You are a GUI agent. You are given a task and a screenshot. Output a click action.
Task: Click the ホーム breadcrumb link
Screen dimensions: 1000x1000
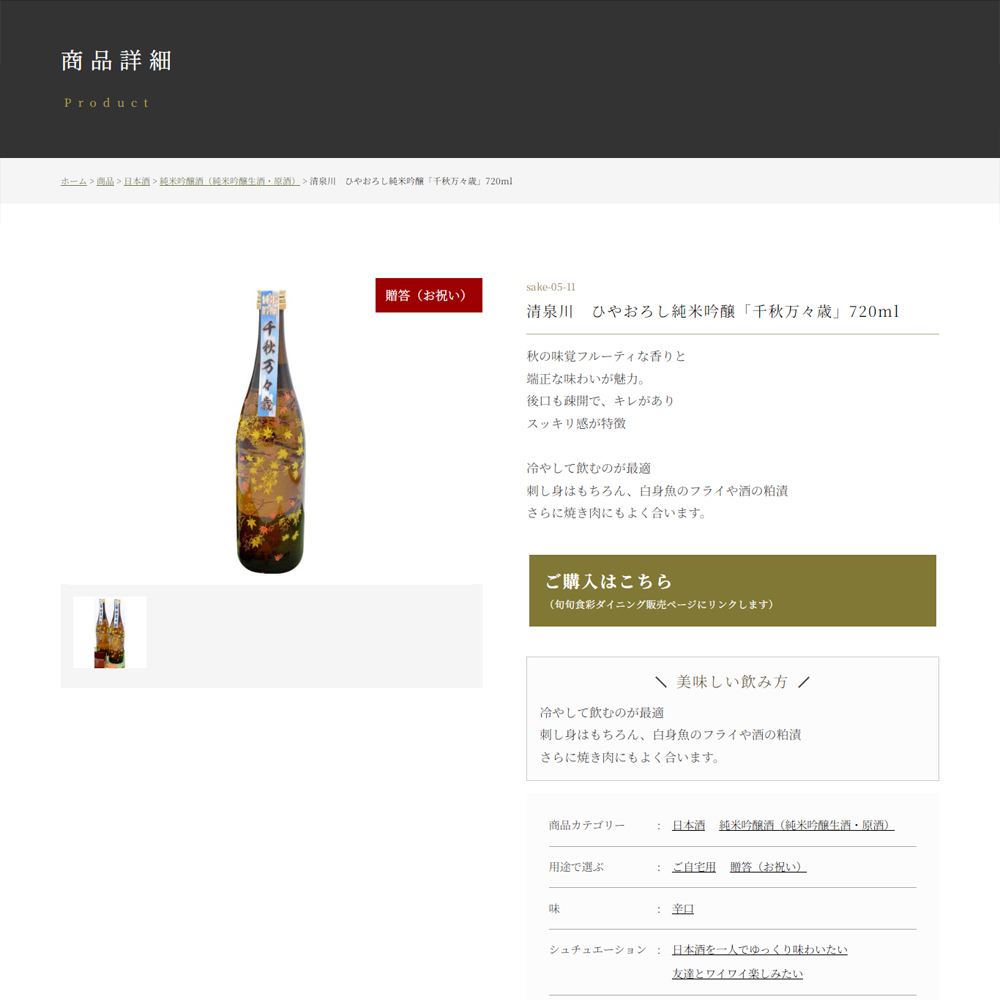click(x=73, y=181)
